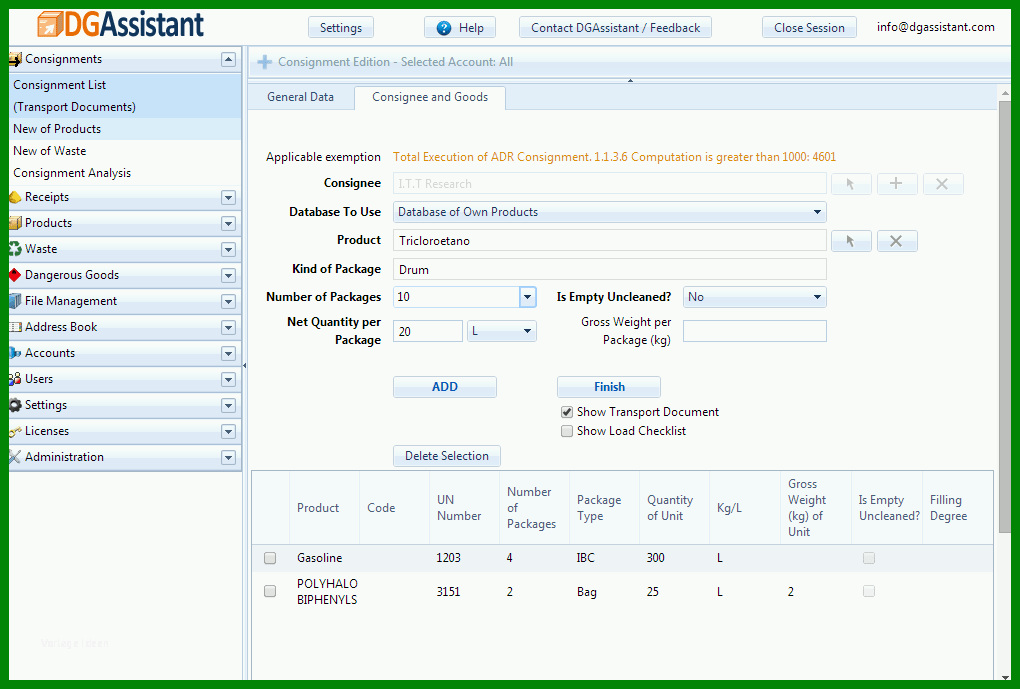Screen dimensions: 1020x689
Task: Open New of Products menu item
Action: coord(125,129)
